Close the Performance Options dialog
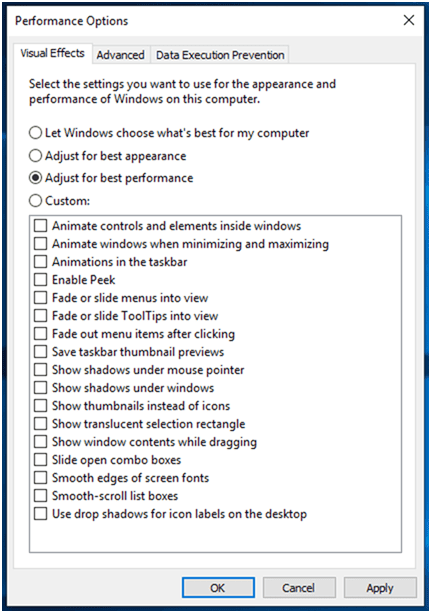 (x=409, y=20)
